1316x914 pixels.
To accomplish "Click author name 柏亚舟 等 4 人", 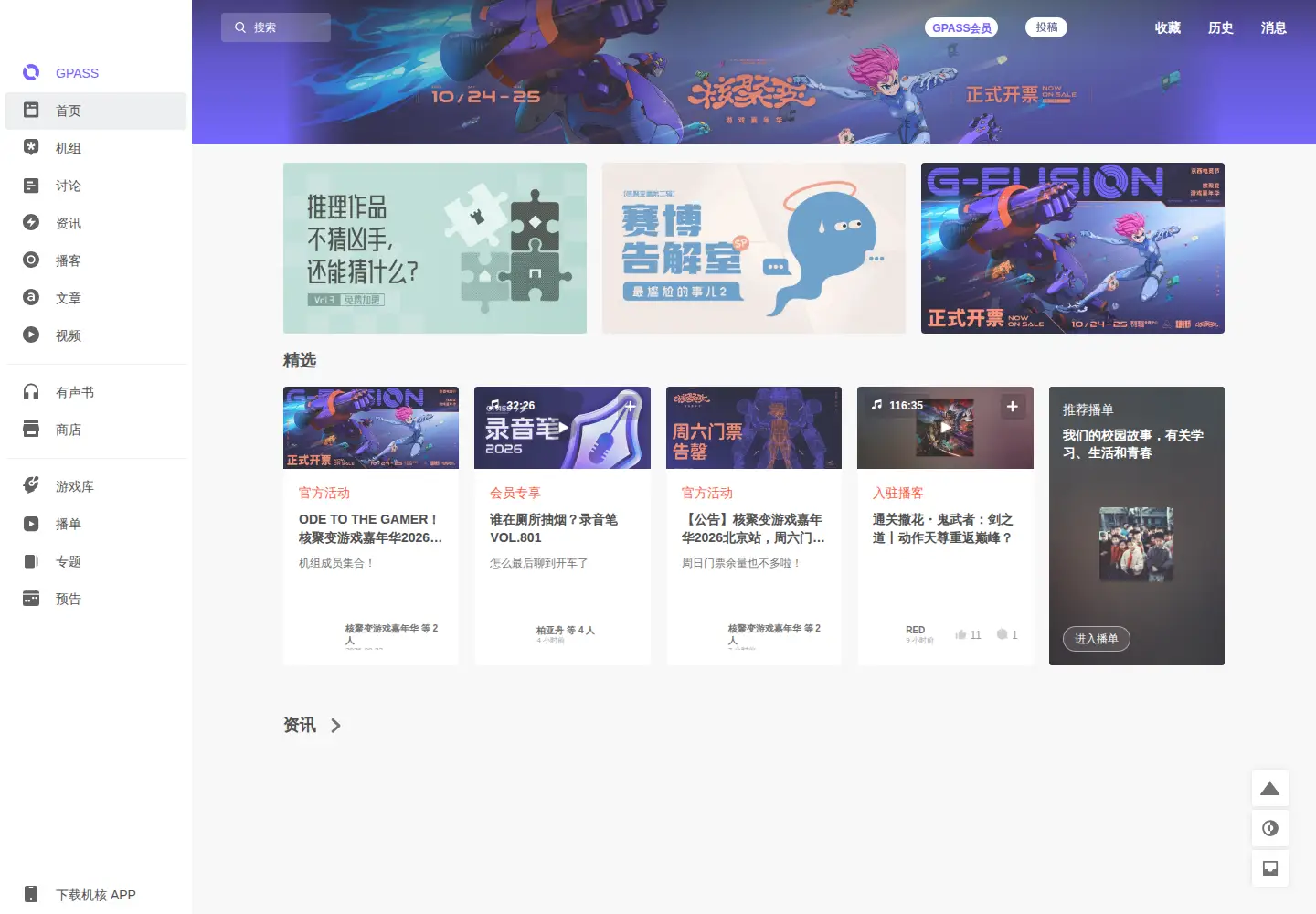I will (566, 630).
